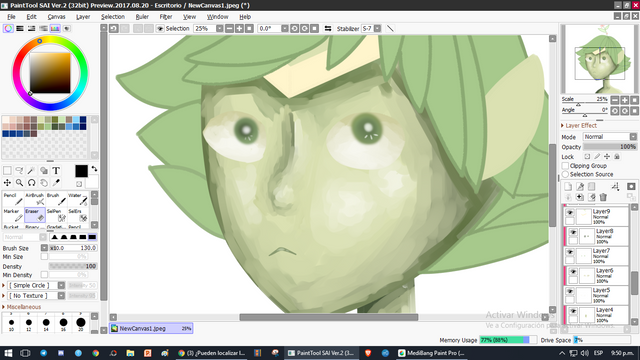This screenshot has width=640, height=360.
Task: Open the Layer menu
Action: [83, 17]
